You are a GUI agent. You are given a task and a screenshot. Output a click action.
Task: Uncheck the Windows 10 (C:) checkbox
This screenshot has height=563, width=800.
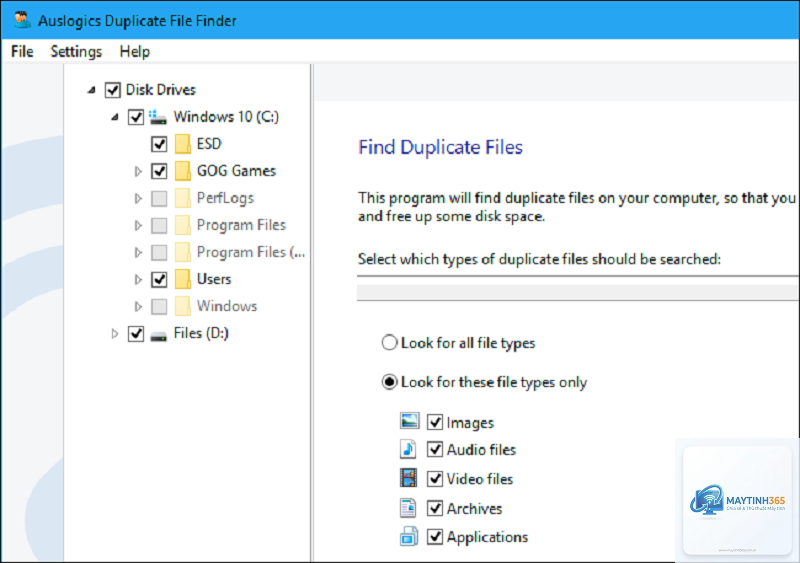click(136, 117)
